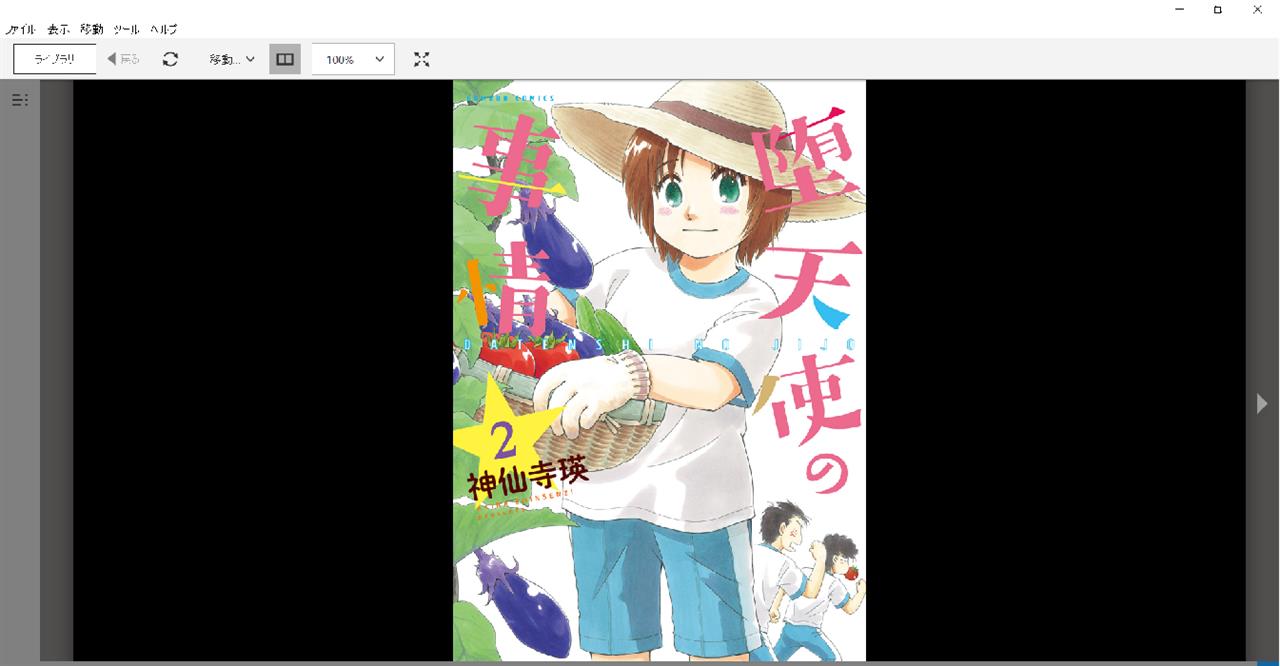Viewport: 1280px width, 666px height.
Task: Toggle the two-page spread view
Action: click(285, 59)
